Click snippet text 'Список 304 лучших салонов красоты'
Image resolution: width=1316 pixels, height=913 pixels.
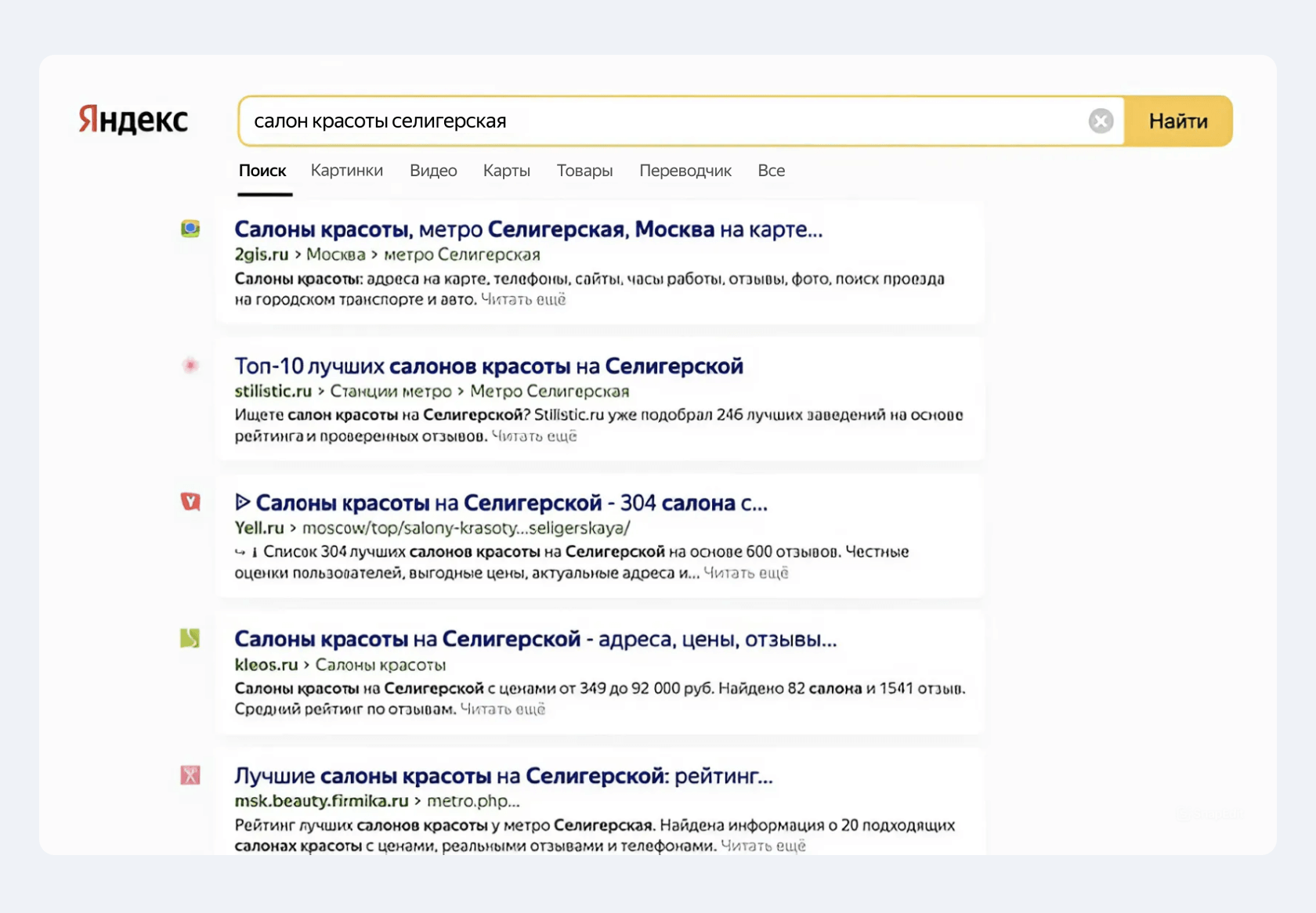(400, 552)
